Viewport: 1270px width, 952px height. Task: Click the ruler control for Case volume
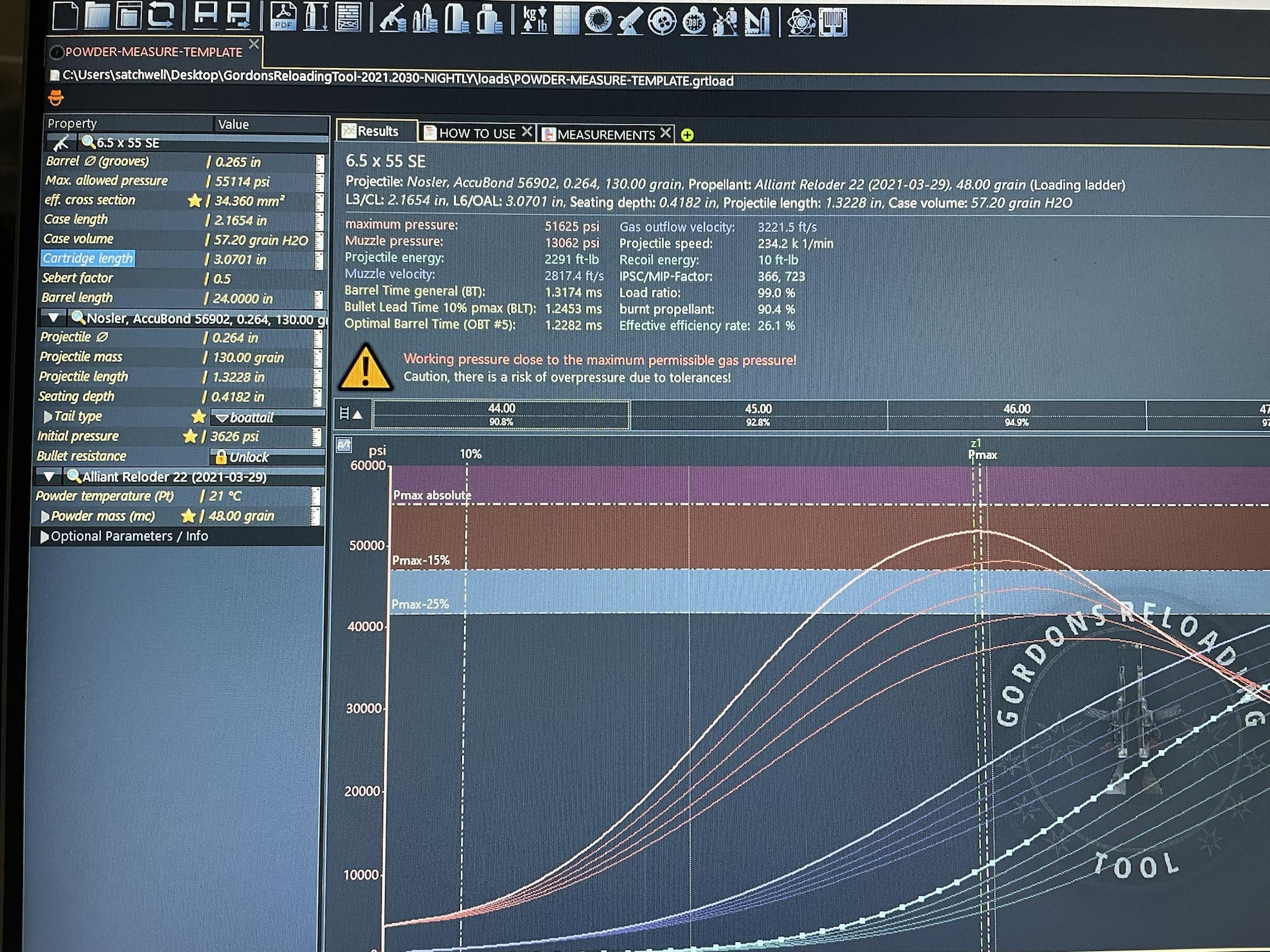pyautogui.click(x=320, y=240)
